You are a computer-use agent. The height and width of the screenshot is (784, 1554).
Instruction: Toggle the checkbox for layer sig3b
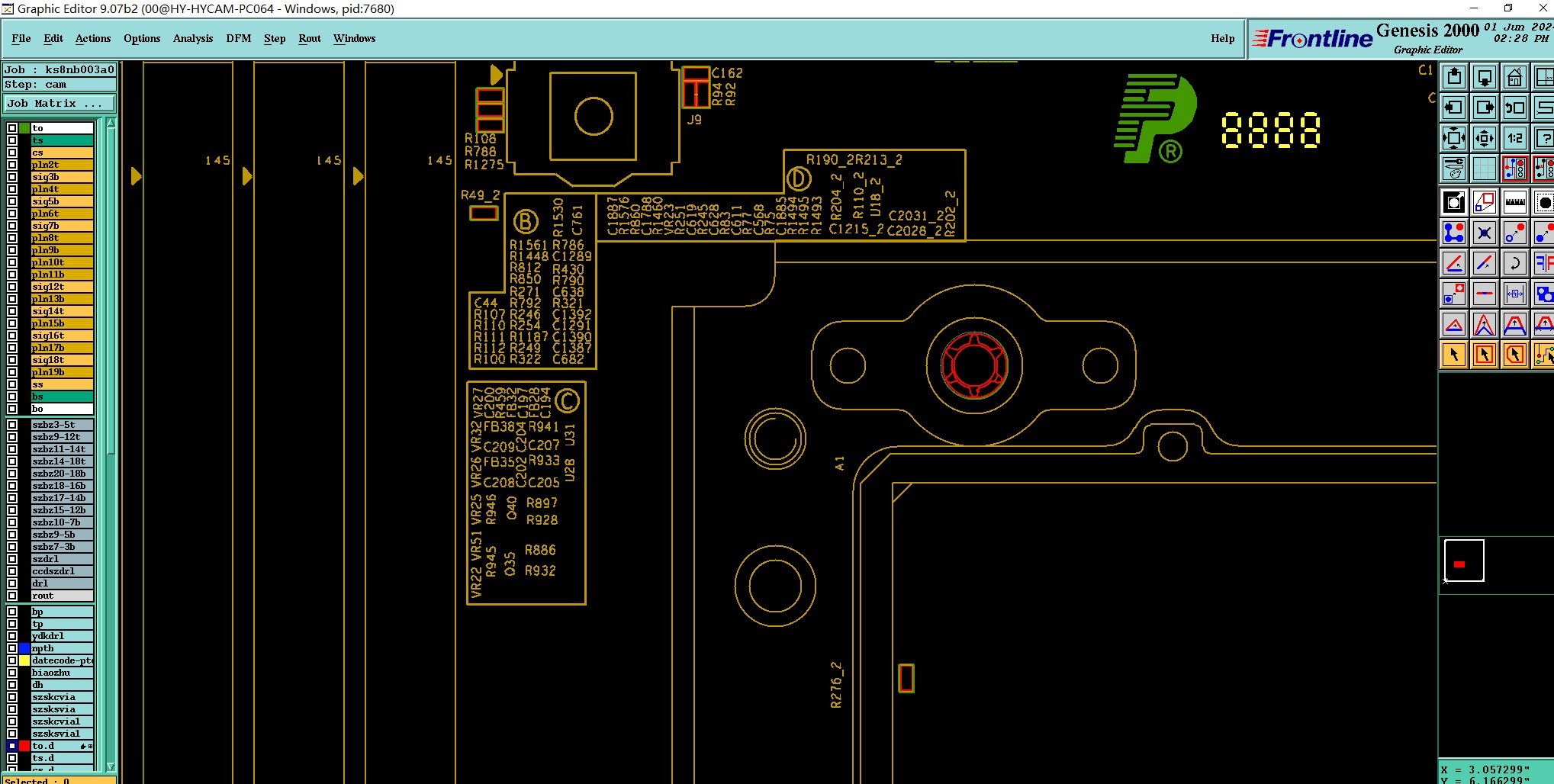pos(12,177)
